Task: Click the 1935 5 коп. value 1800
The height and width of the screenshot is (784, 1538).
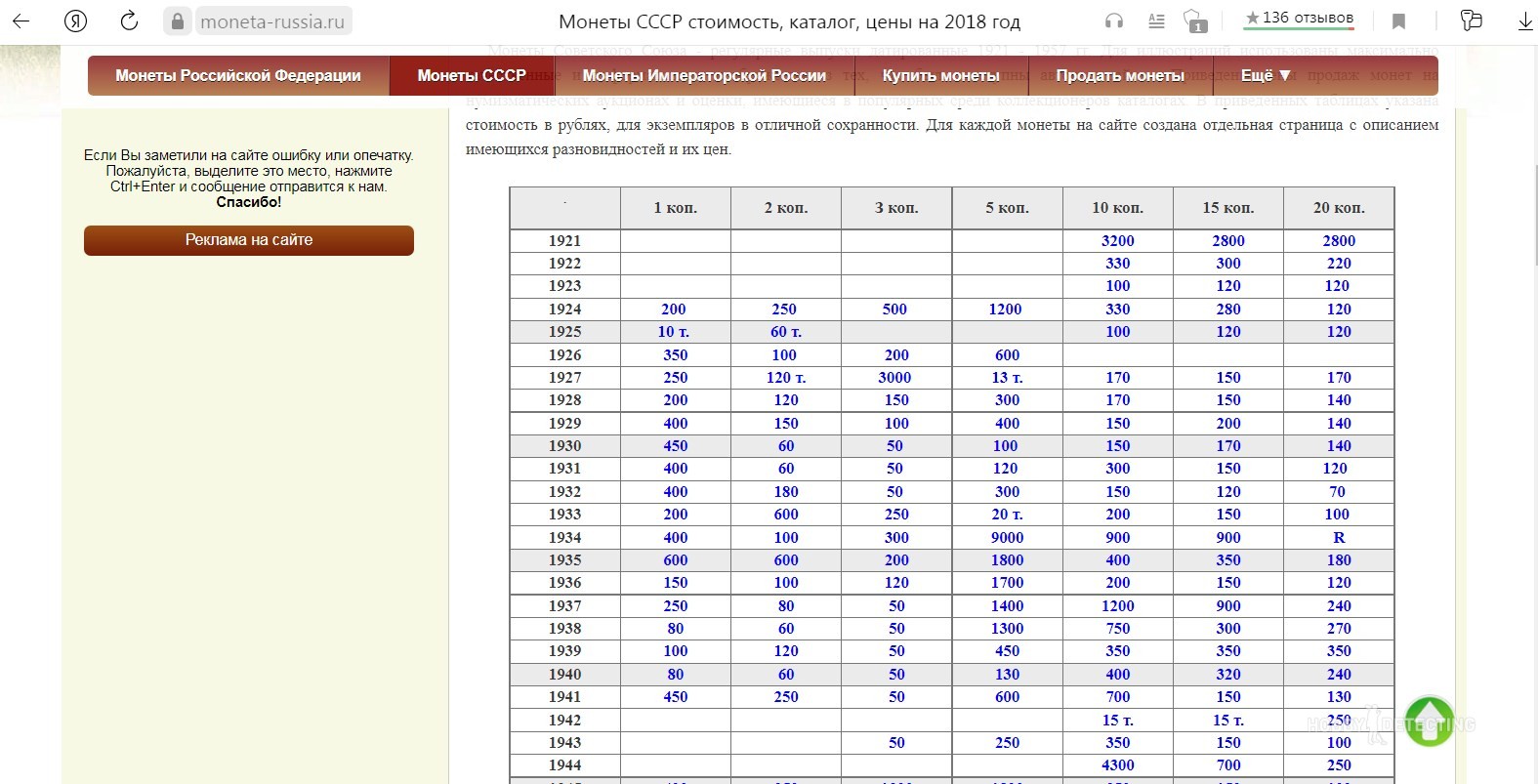Action: tap(1007, 559)
